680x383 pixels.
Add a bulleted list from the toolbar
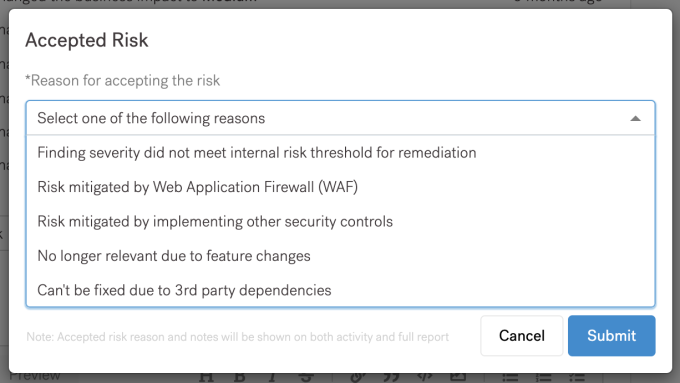(510, 377)
